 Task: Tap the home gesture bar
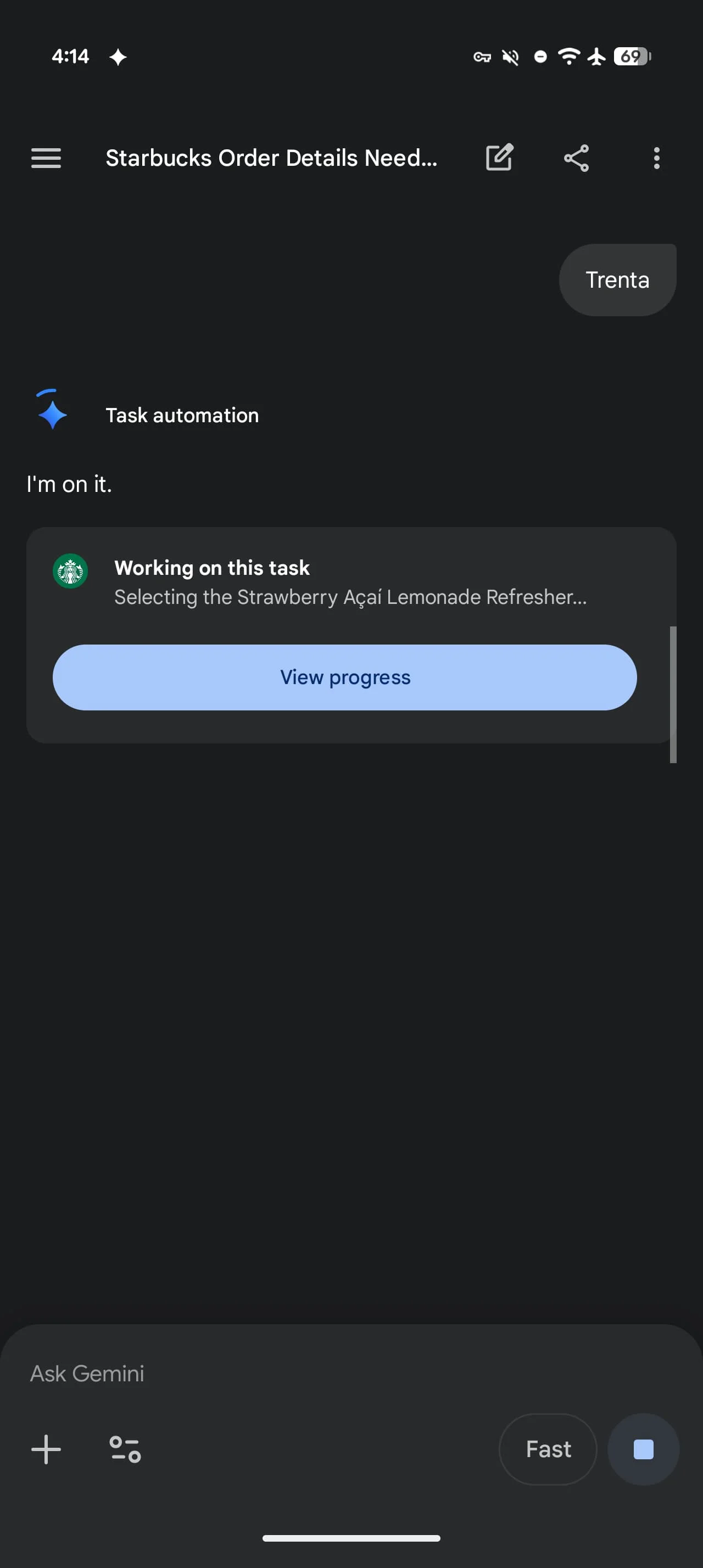(x=351, y=1538)
